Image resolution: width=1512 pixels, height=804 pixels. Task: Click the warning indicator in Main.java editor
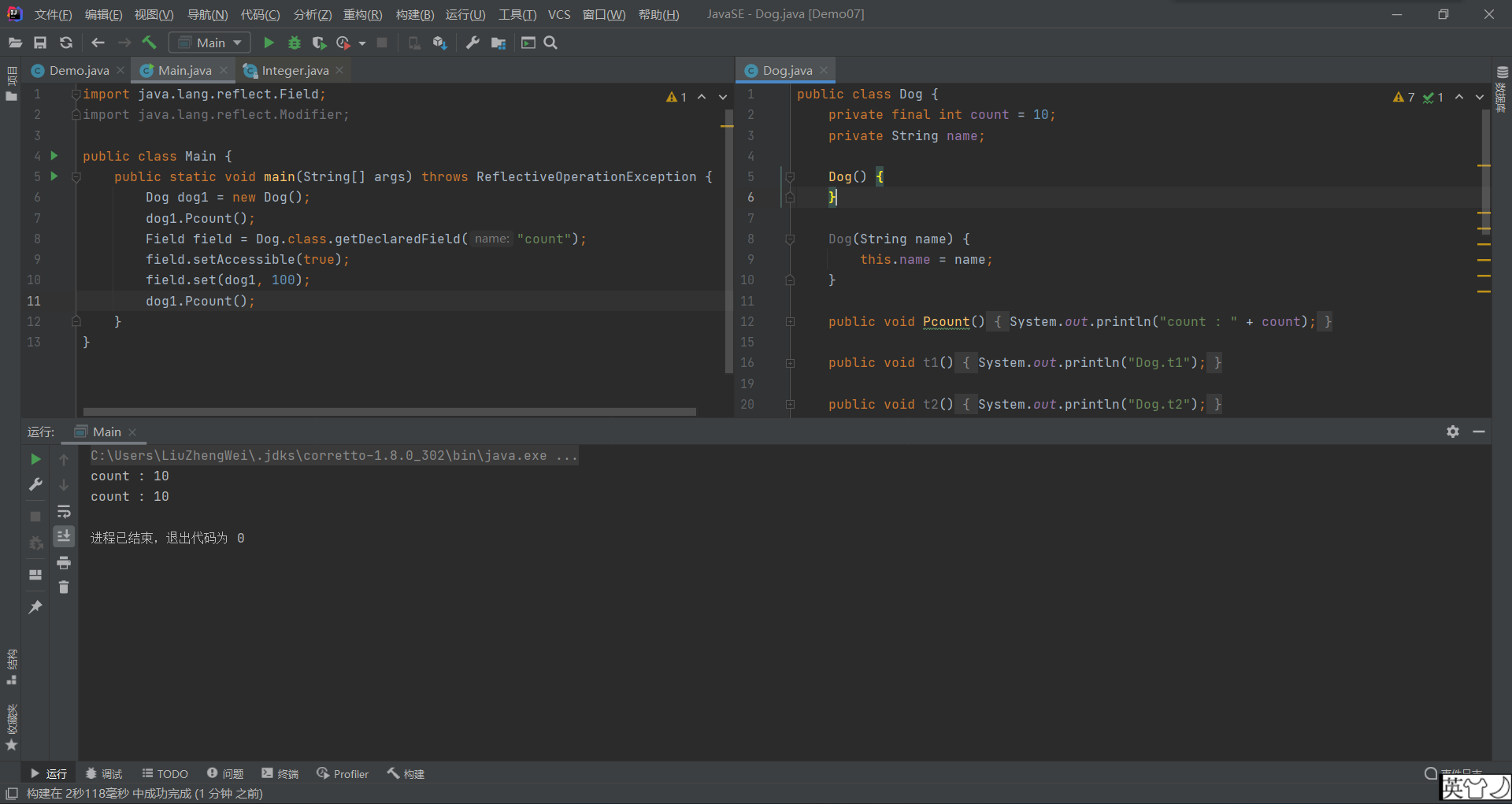click(x=676, y=97)
